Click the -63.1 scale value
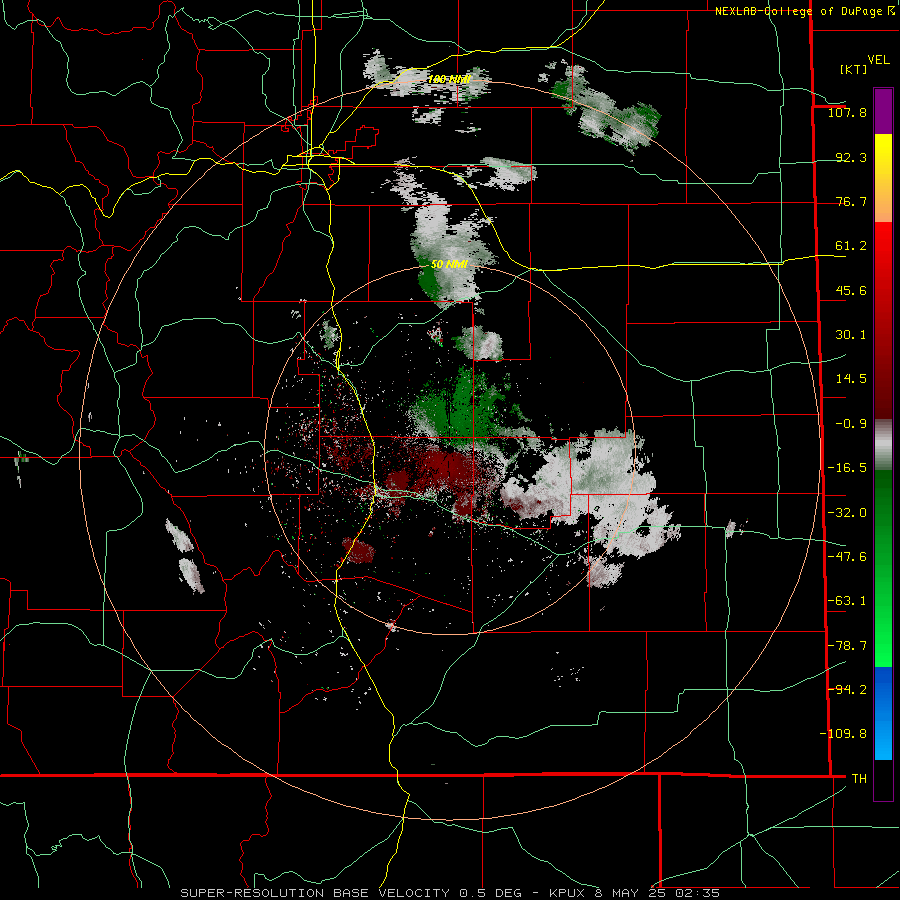Viewport: 900px width, 900px height. click(x=847, y=601)
